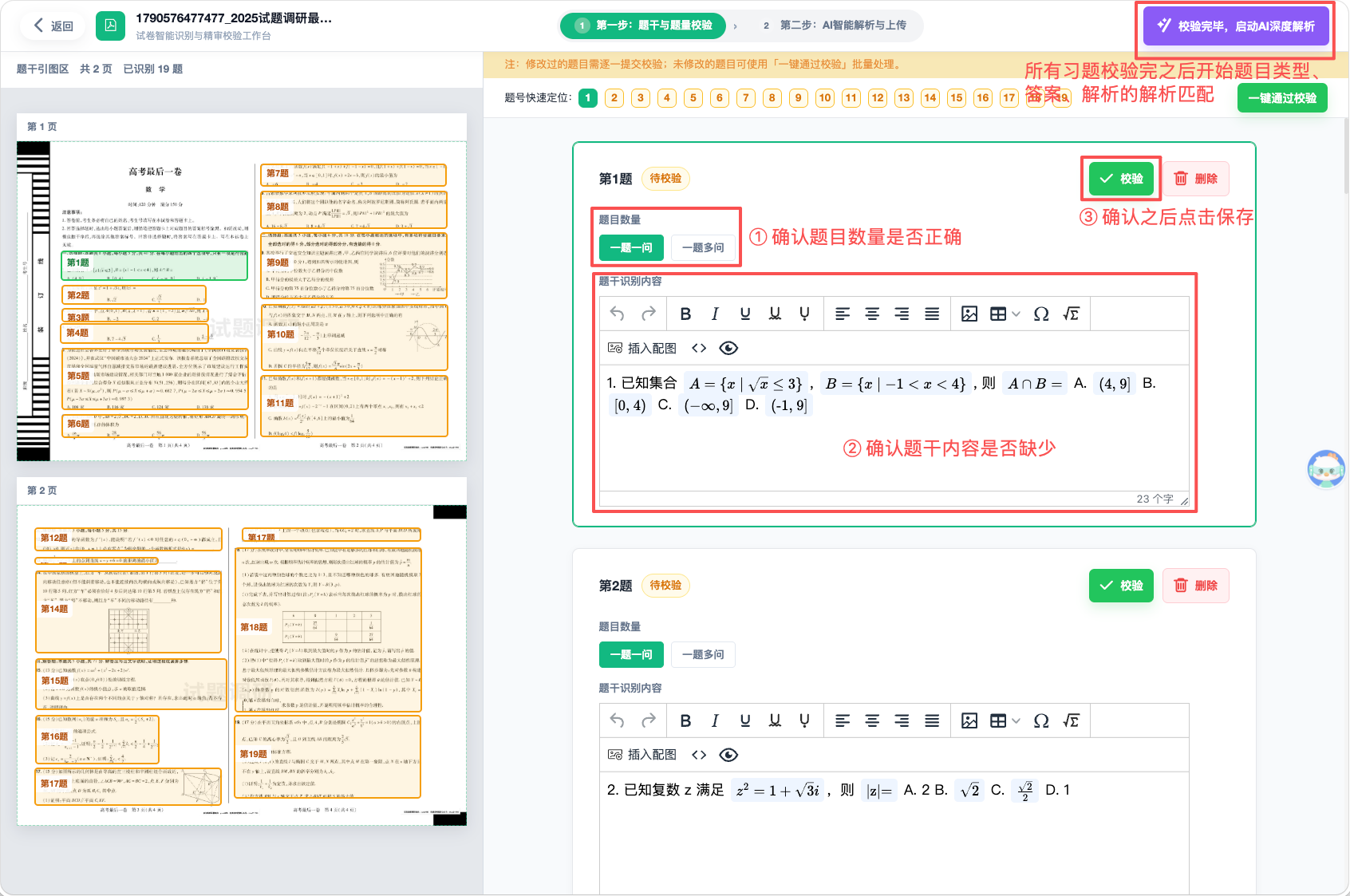
Task: Redo in question 1 editor toolbar
Action: (649, 314)
